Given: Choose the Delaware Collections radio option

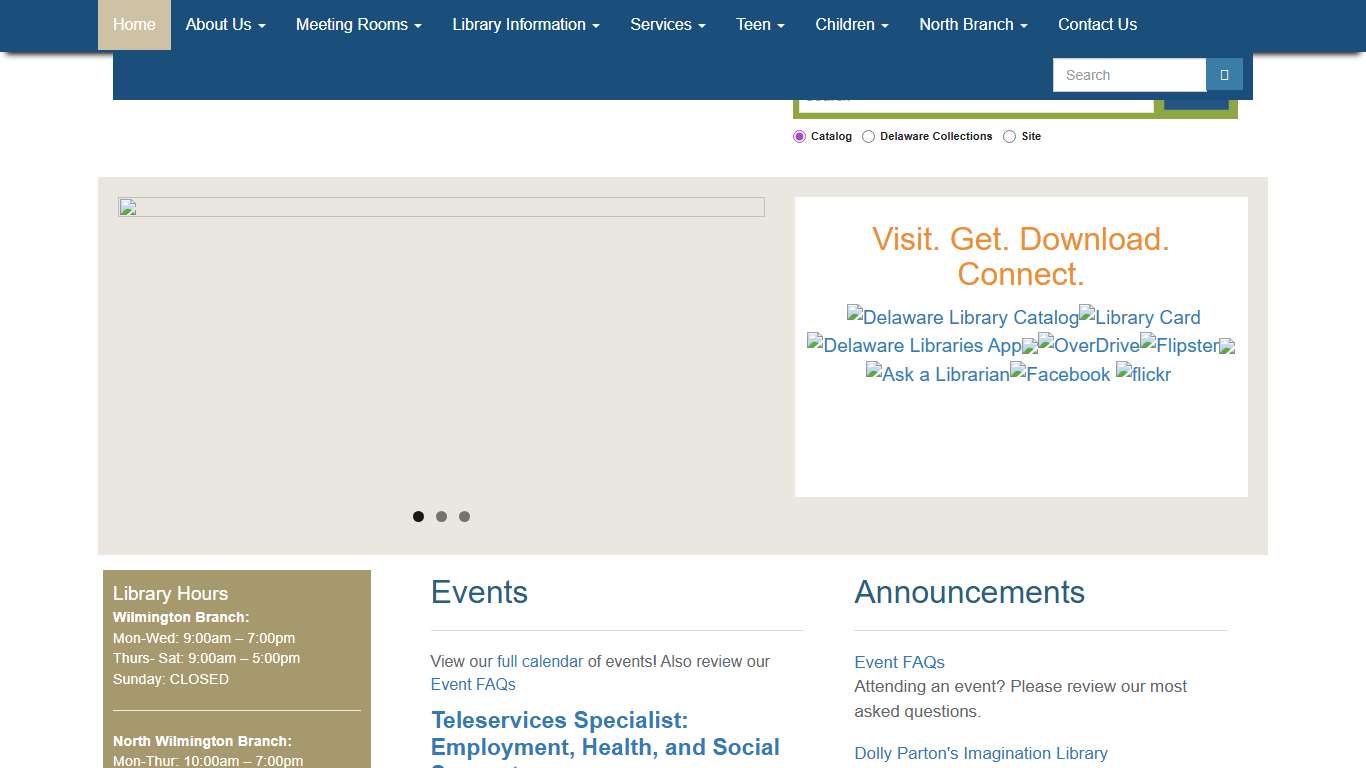Looking at the screenshot, I should 868,136.
